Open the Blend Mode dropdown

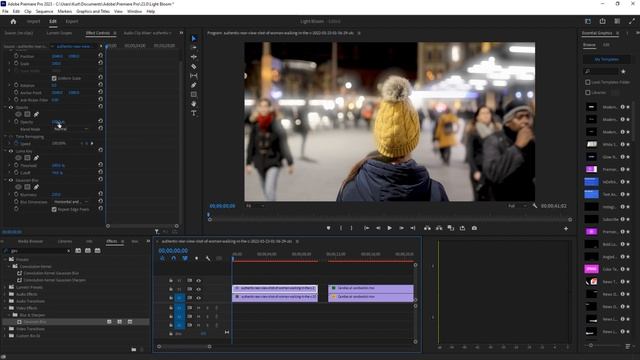pos(71,129)
